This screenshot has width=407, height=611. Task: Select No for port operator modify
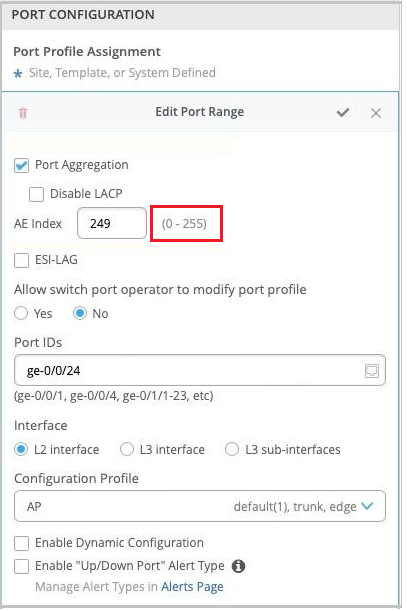click(80, 313)
